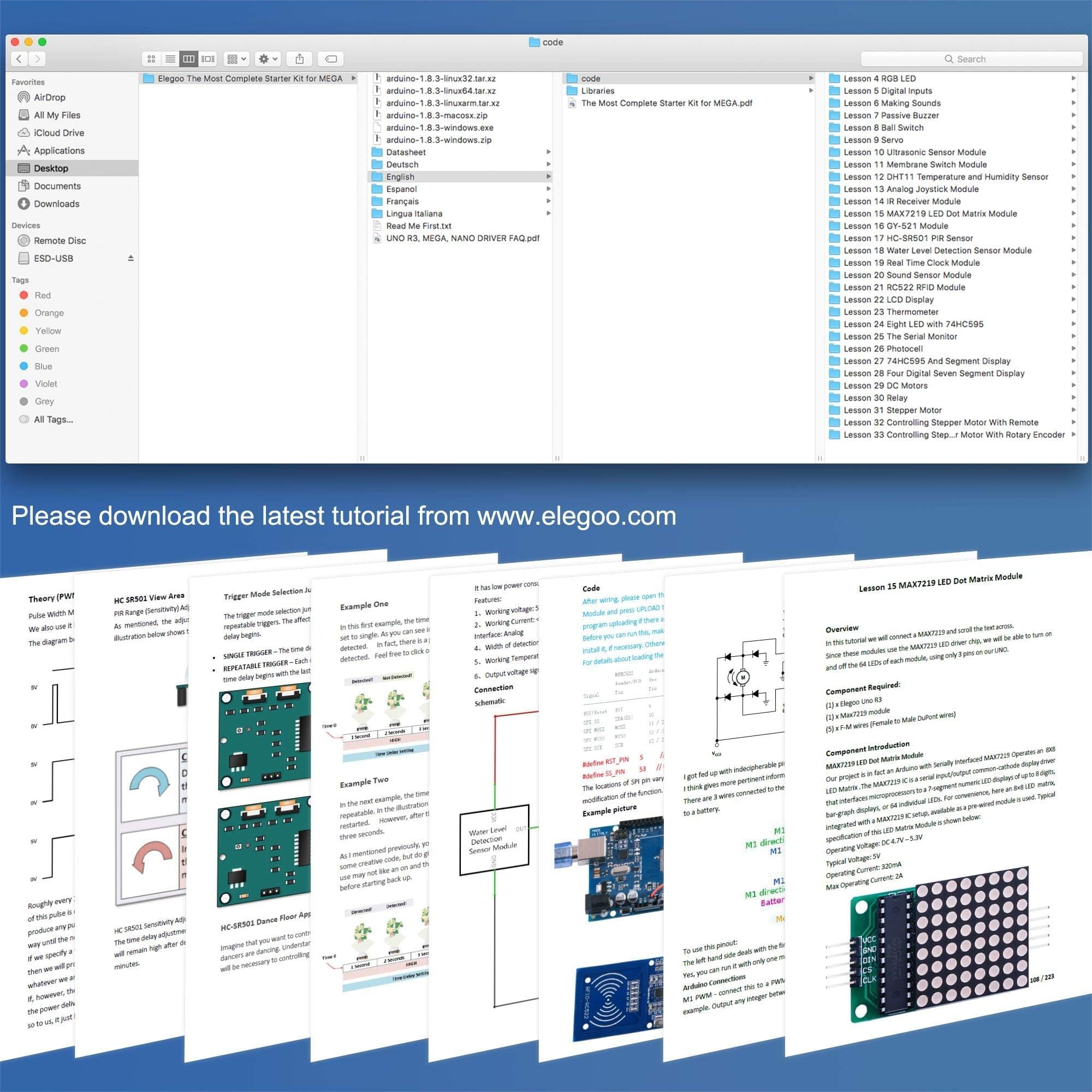Image resolution: width=1092 pixels, height=1092 pixels.
Task: Open the Share menu in the toolbar
Action: (x=300, y=59)
